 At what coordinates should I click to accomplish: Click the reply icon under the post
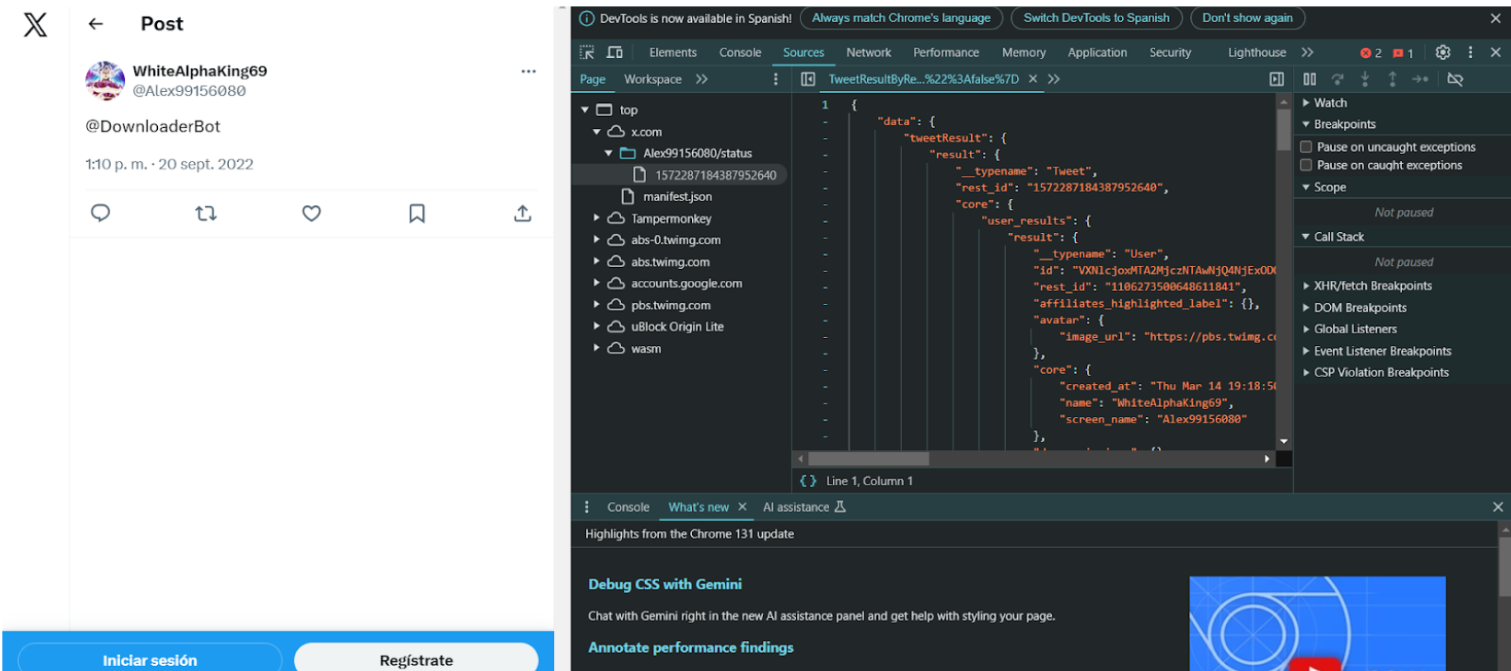100,213
